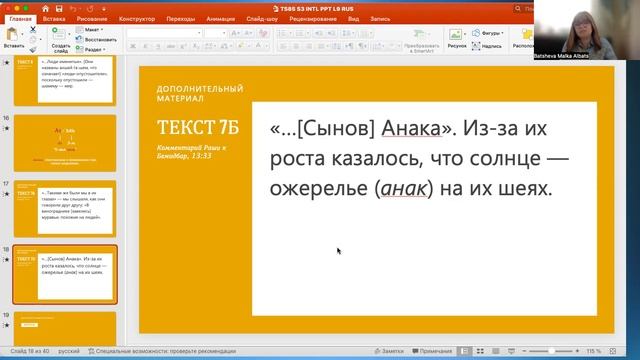Open the Рисунок dropdown arrow
This screenshot has width=640, height=360.
pos(465,34)
